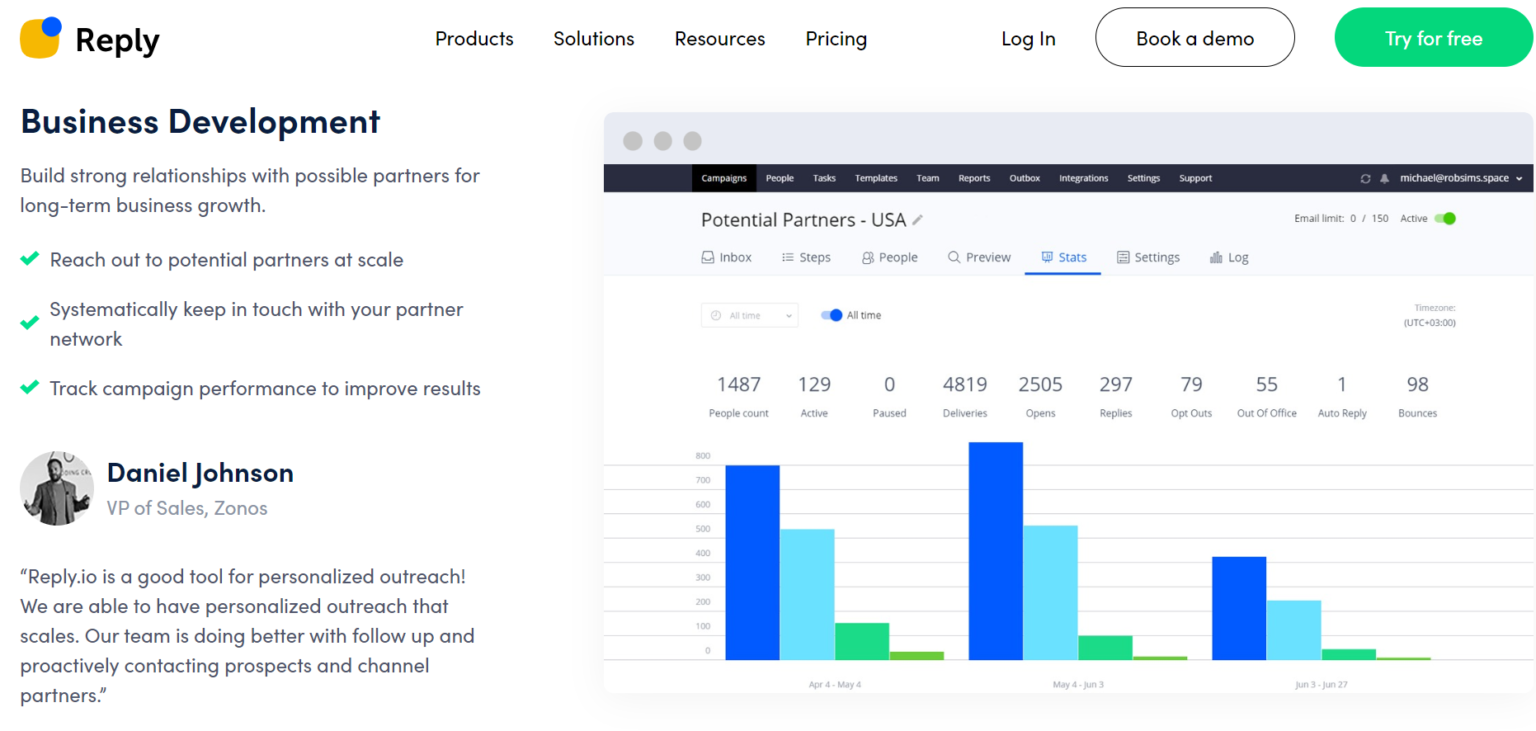
Task: Click the VP of Sales, Zonos text
Action: pos(187,508)
